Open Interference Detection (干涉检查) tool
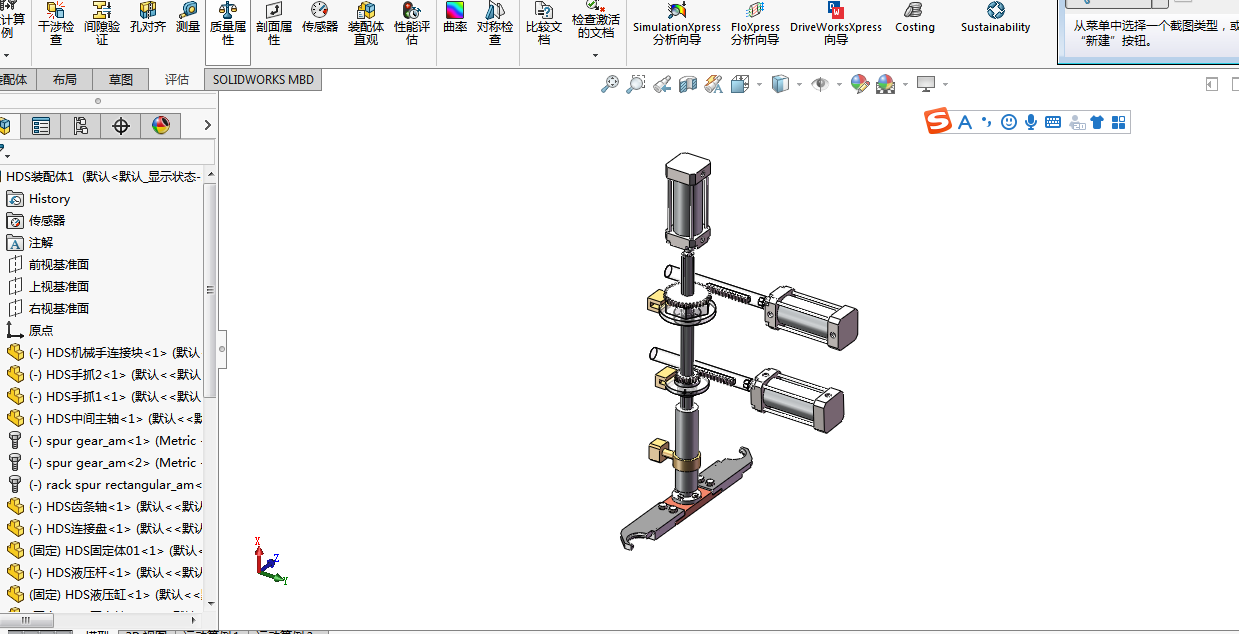The height and width of the screenshot is (634, 1239). (x=55, y=24)
